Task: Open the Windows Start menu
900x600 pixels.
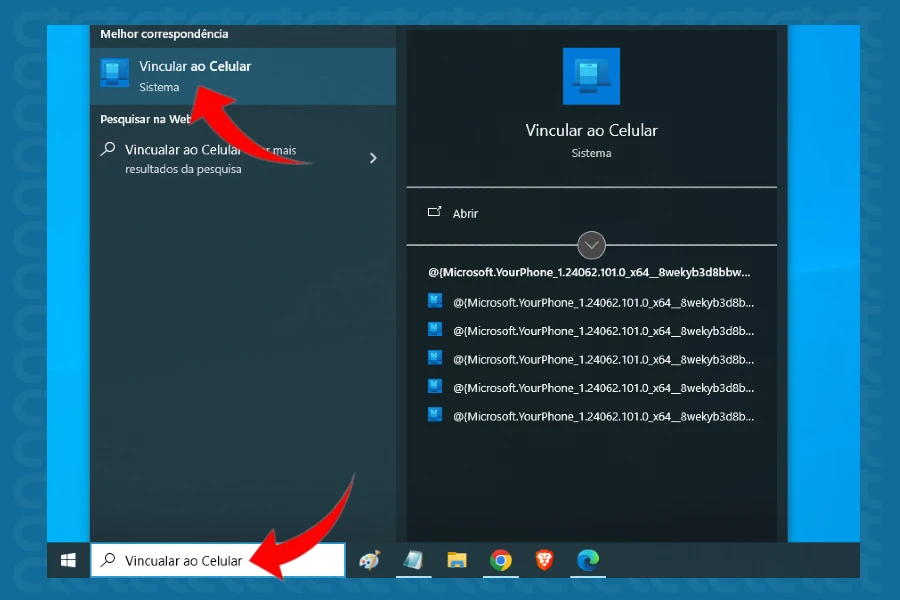Action: 68,560
